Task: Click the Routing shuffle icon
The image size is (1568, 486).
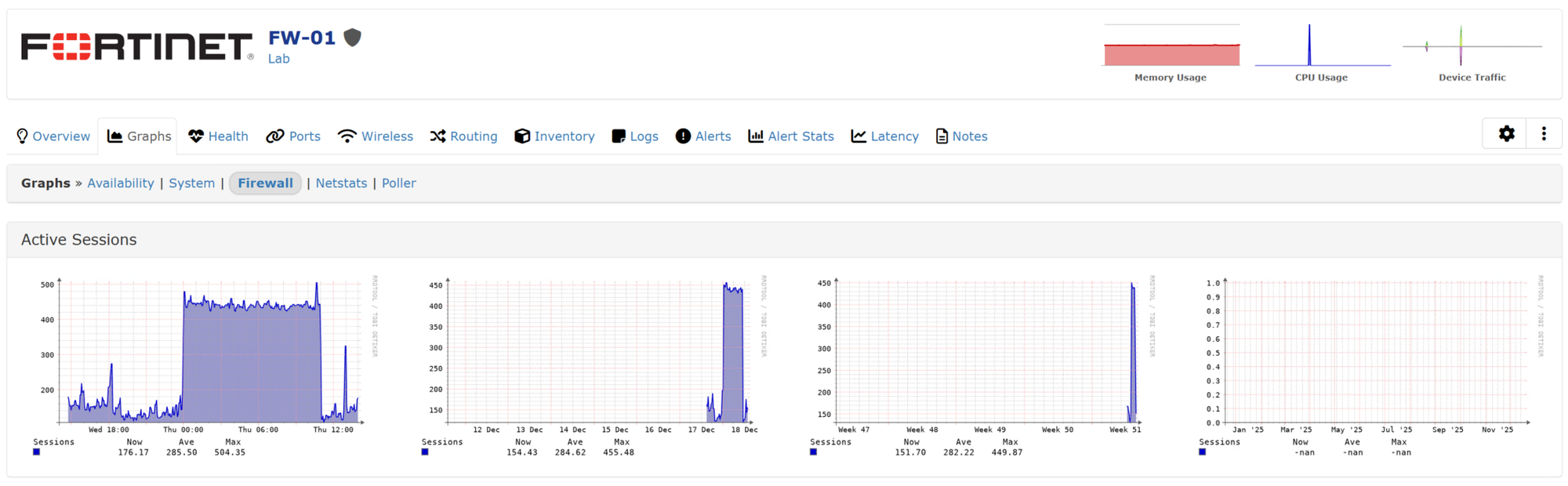Action: tap(437, 136)
